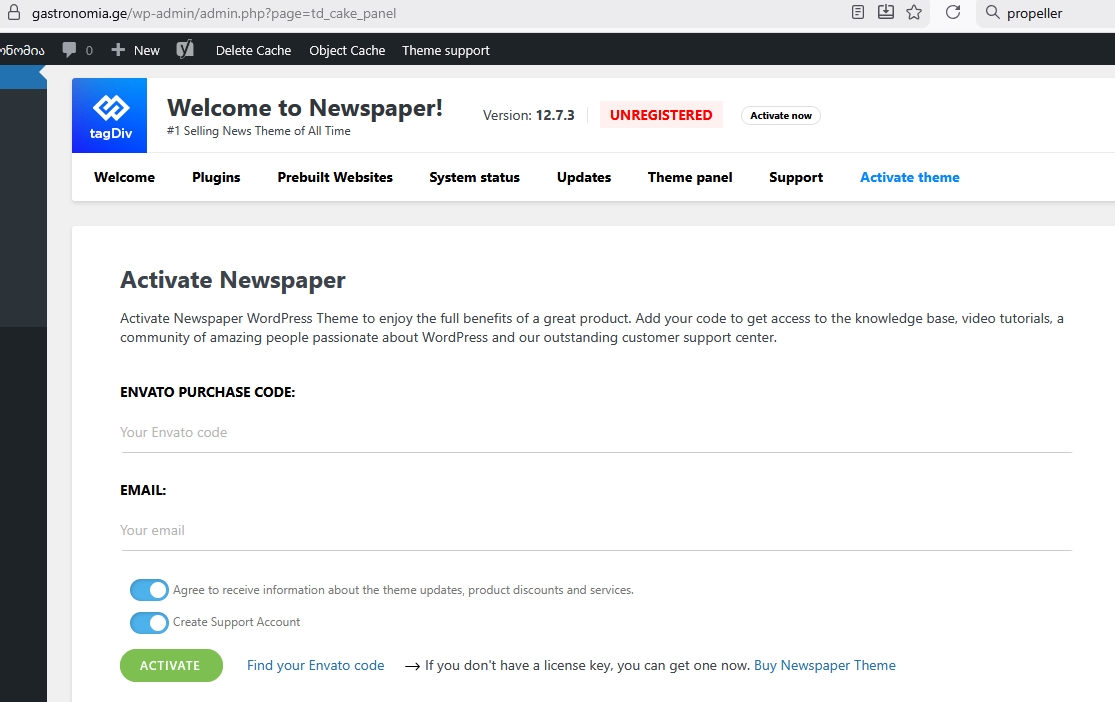Focus the Your email field

click(596, 531)
